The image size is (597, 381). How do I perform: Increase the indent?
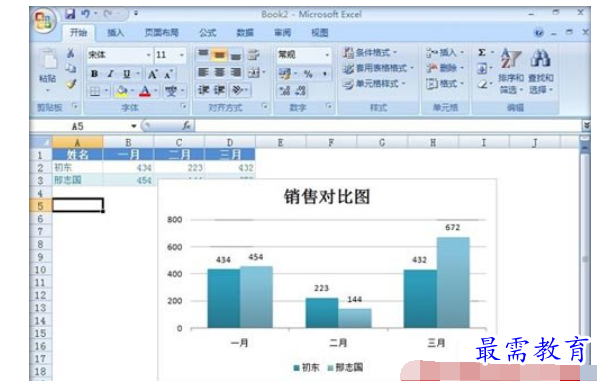click(219, 90)
